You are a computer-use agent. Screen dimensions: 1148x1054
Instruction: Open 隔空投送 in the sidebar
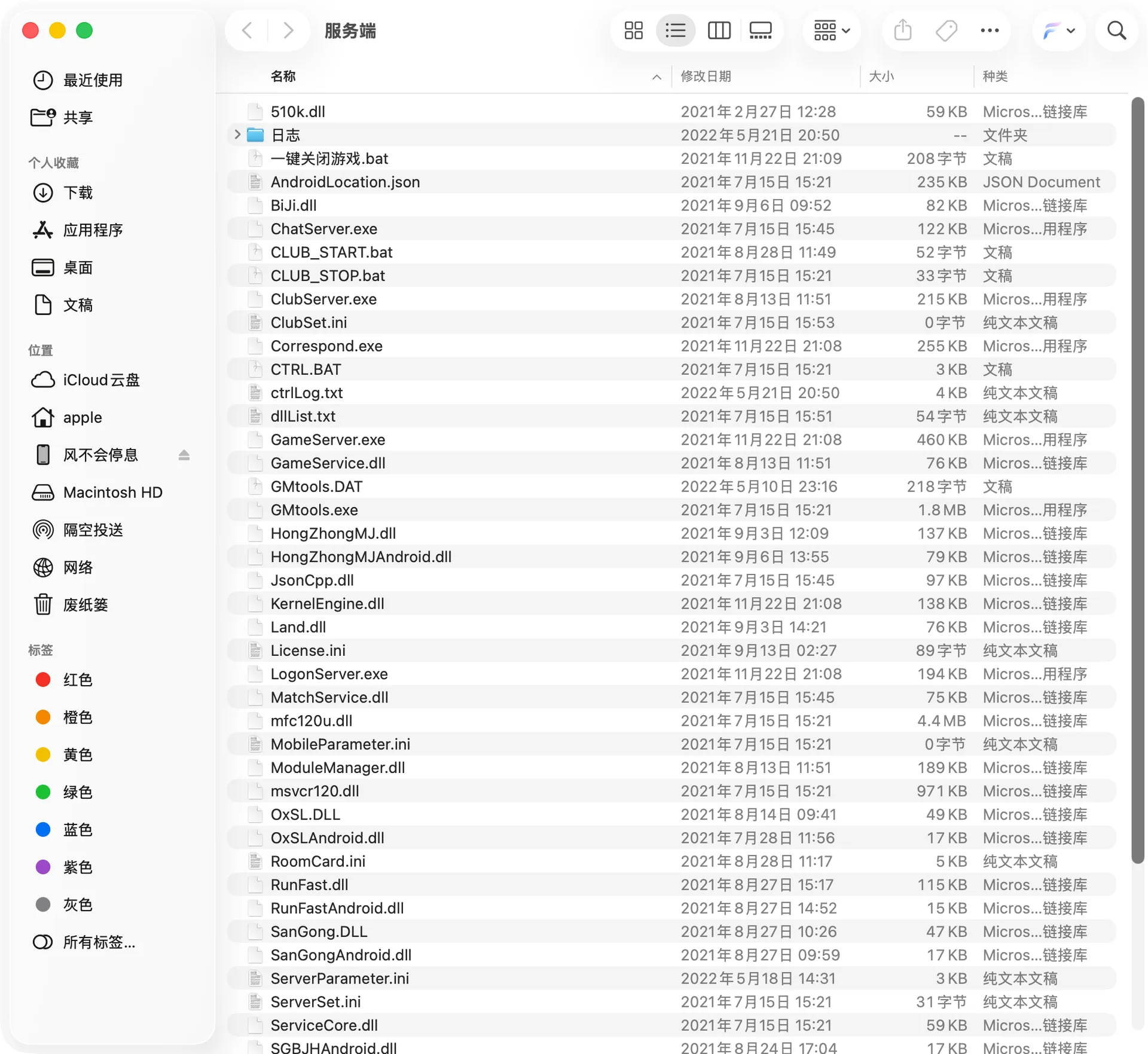pyautogui.click(x=78, y=530)
